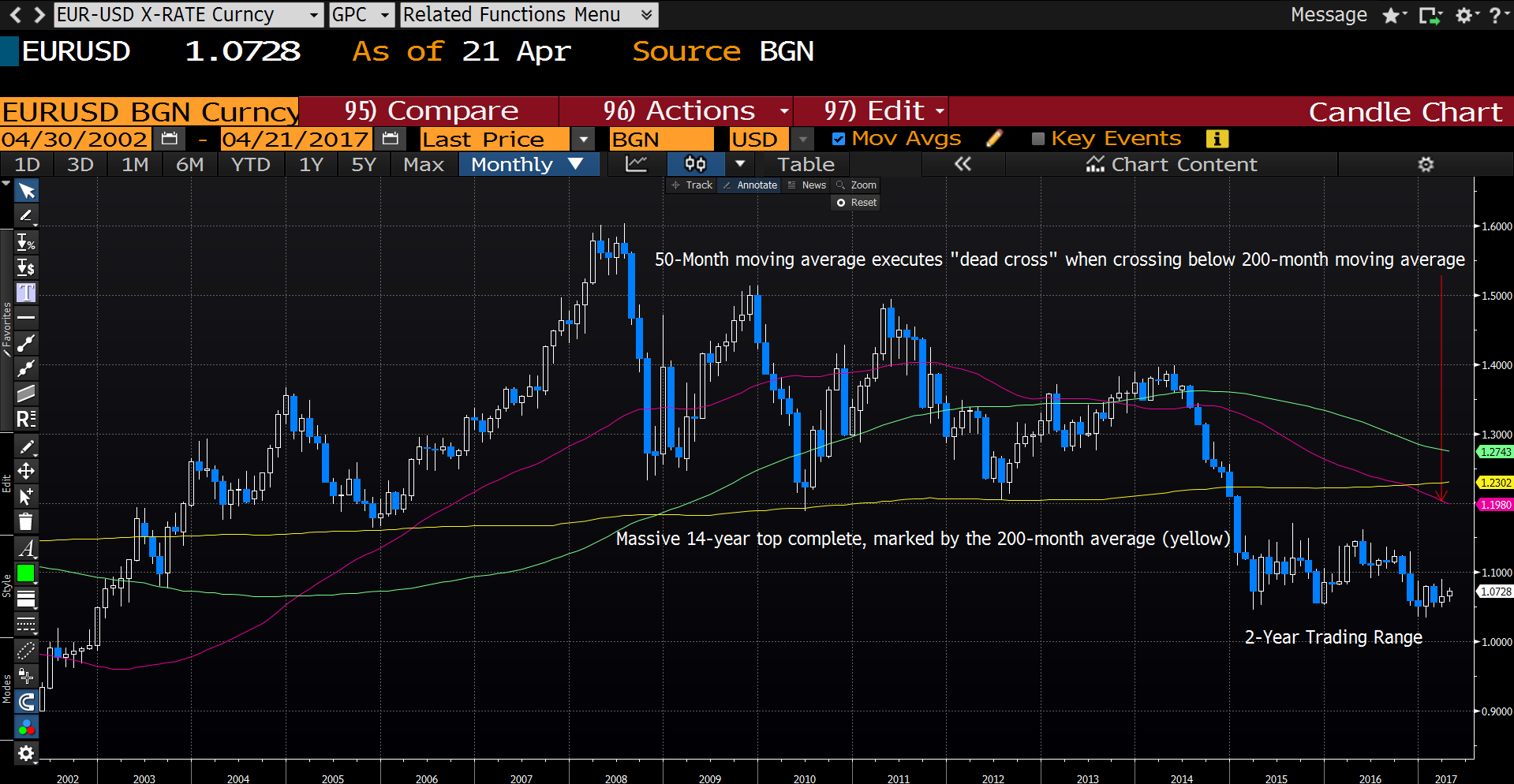Viewport: 1514px width, 784px height.
Task: Open the GPC function dropdown
Action: click(x=361, y=14)
